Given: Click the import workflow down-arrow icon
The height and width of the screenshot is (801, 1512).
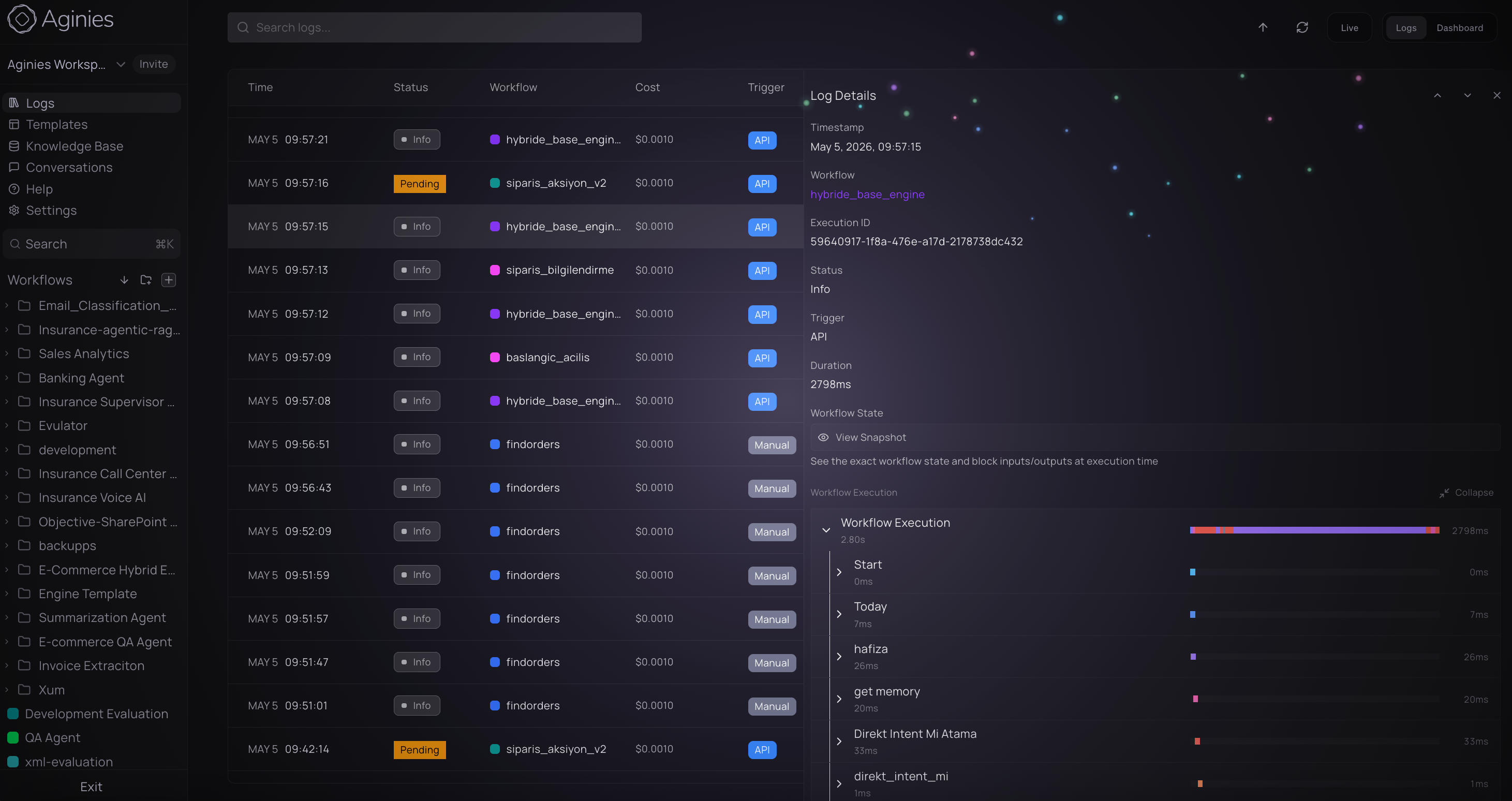Looking at the screenshot, I should [x=124, y=280].
